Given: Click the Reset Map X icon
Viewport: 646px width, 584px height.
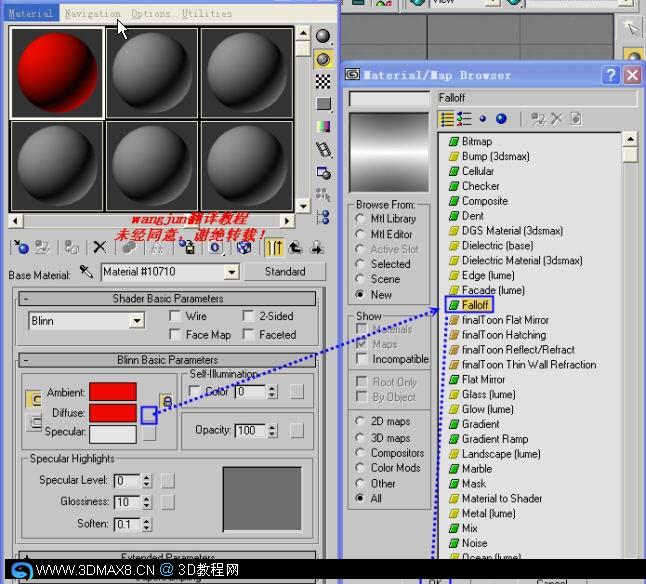Looking at the screenshot, I should [99, 247].
